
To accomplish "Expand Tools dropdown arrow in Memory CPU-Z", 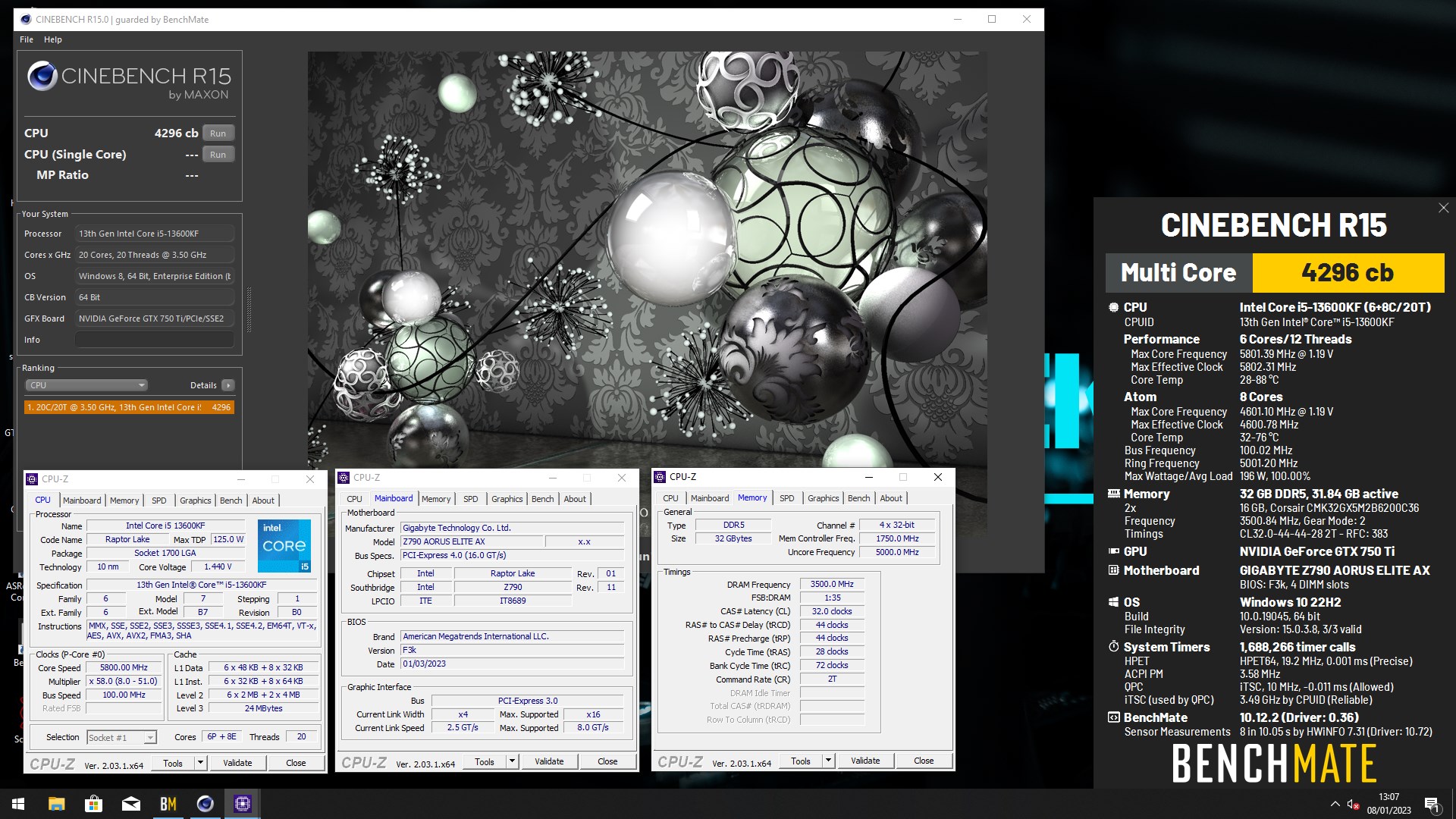I will coord(829,761).
